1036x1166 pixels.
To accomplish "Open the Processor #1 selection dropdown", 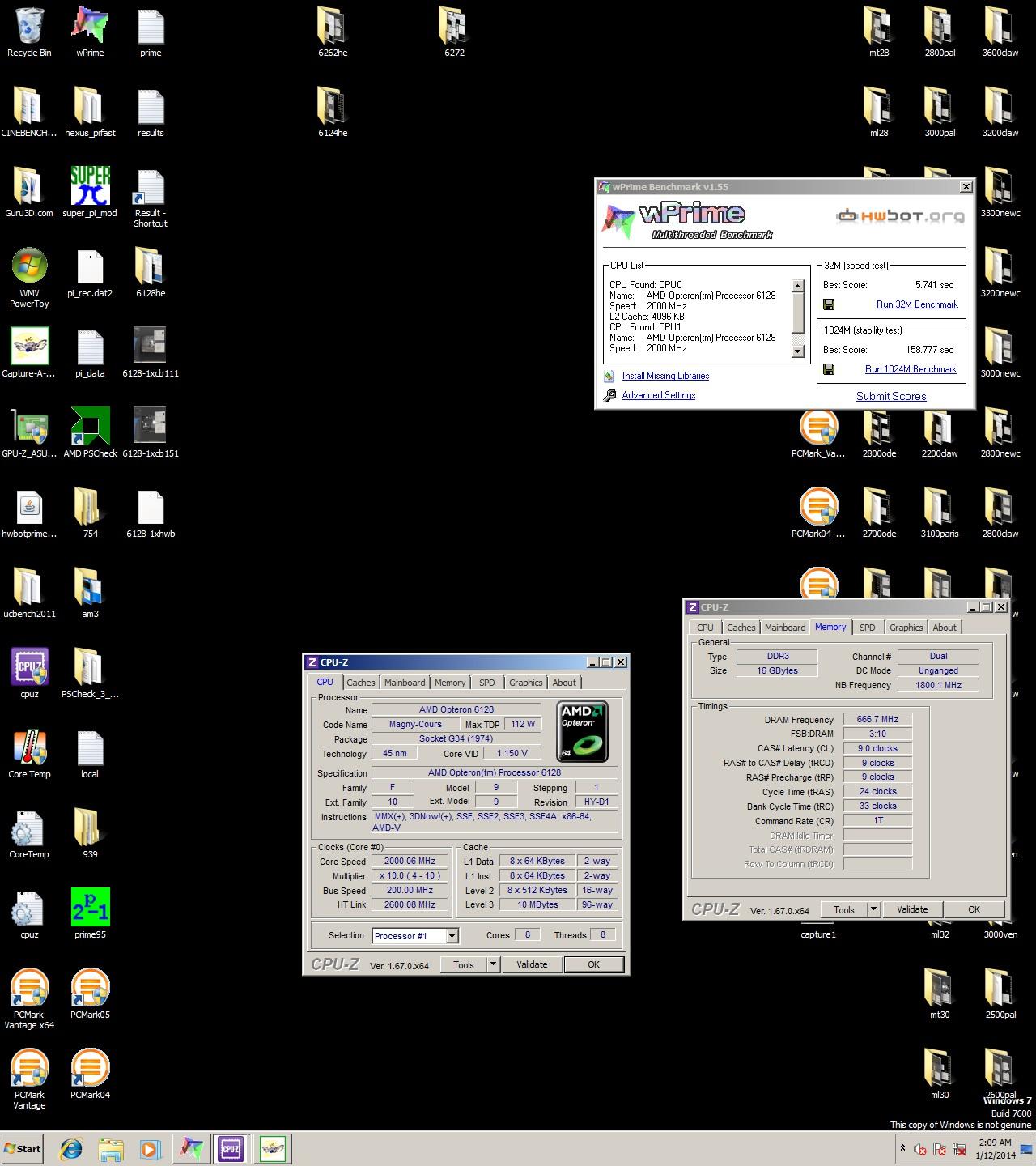I will click(x=452, y=936).
